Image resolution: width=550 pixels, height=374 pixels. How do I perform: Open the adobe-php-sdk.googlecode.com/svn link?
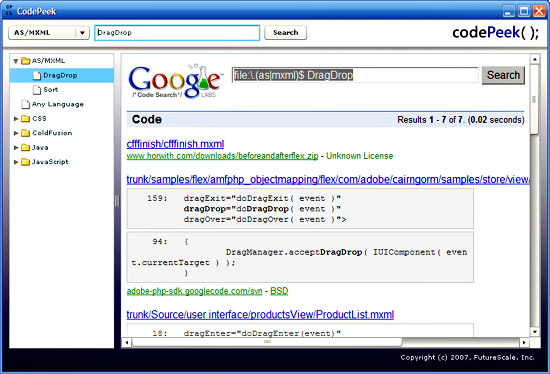[x=194, y=291]
